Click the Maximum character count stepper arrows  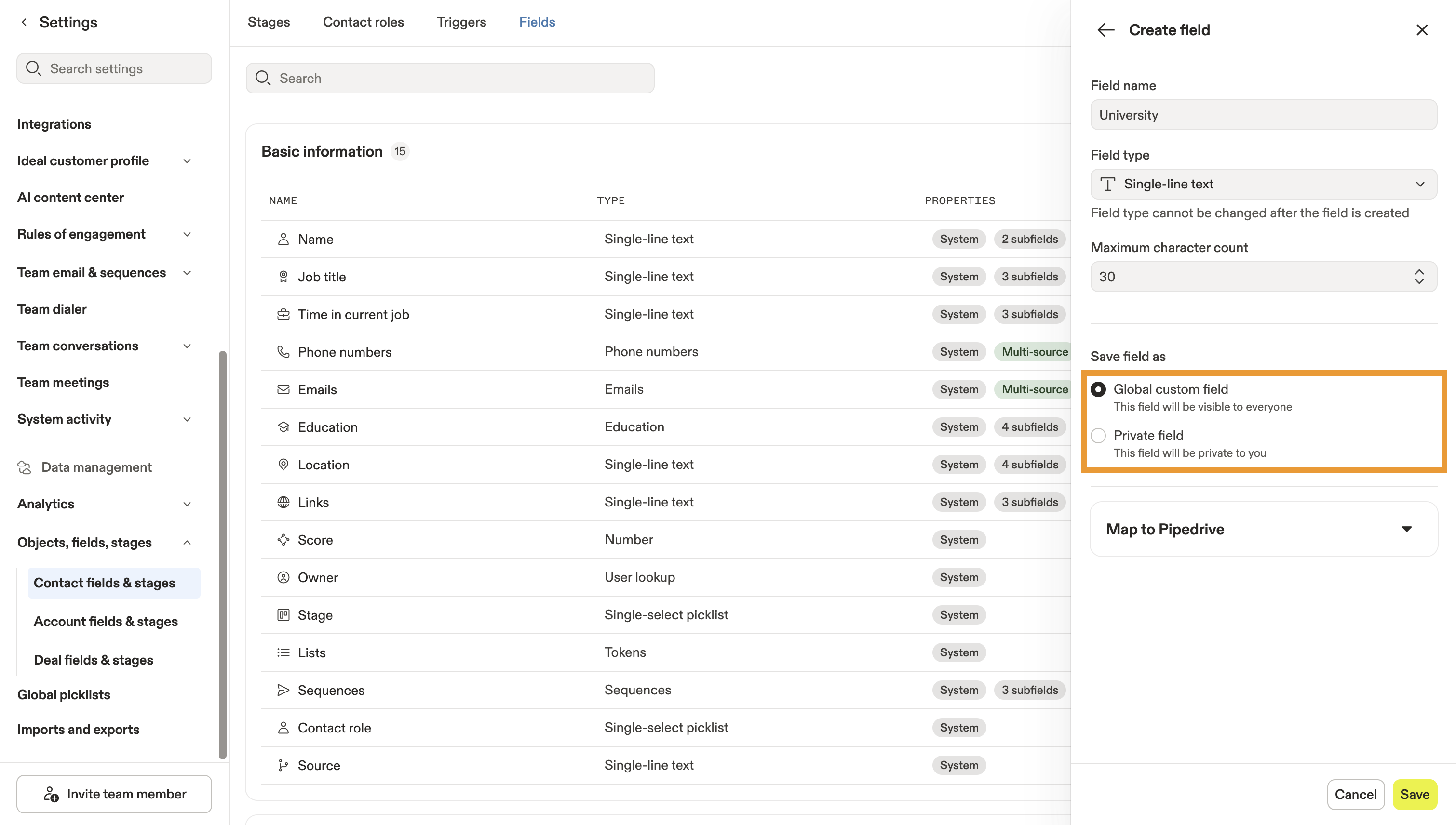(x=1418, y=277)
